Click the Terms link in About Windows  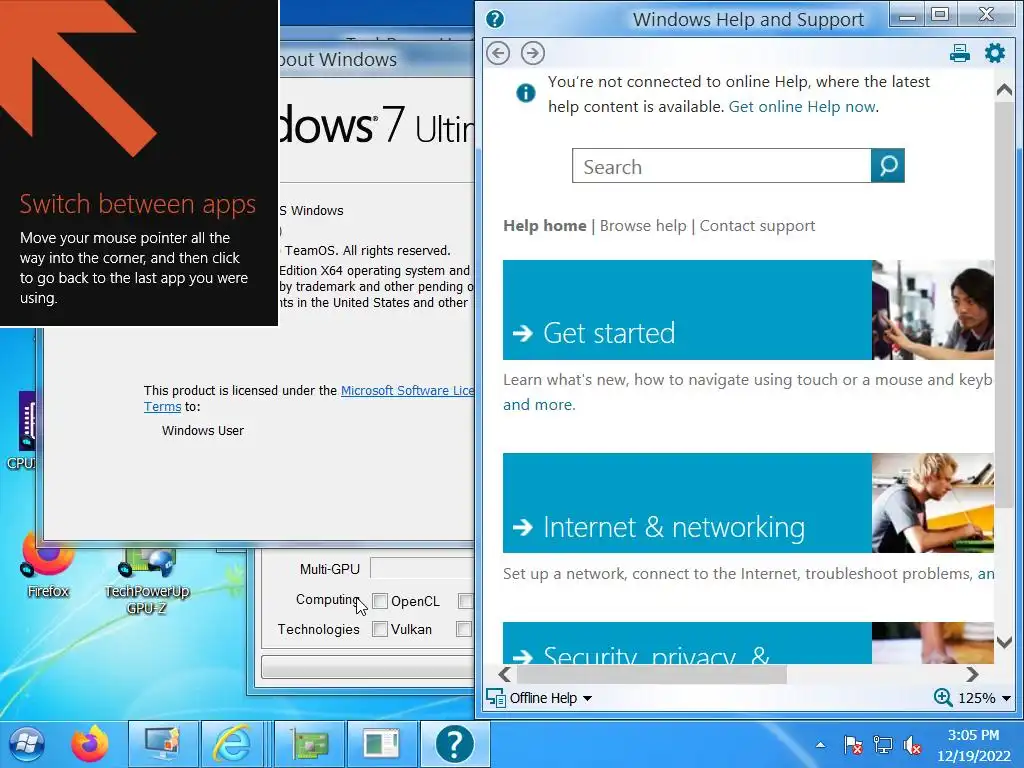click(162, 407)
